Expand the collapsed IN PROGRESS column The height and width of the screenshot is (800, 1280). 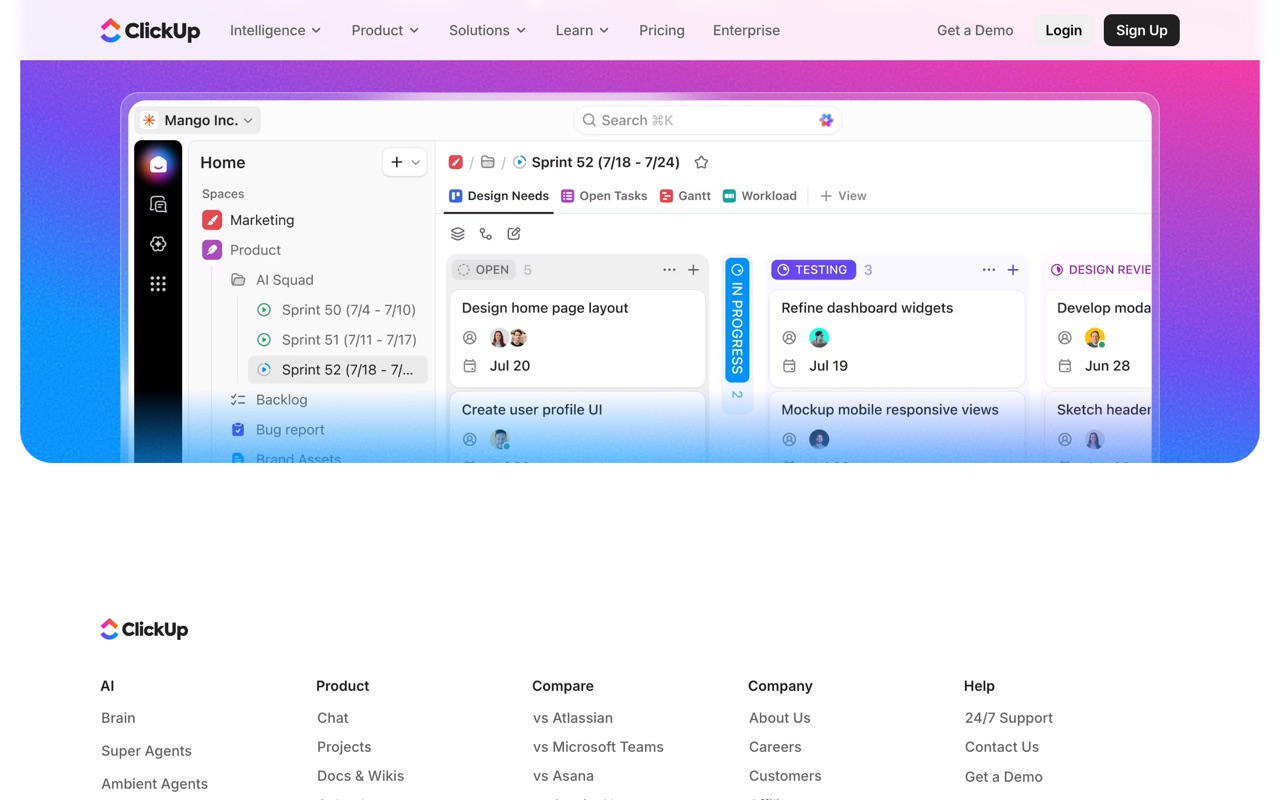pyautogui.click(x=737, y=320)
